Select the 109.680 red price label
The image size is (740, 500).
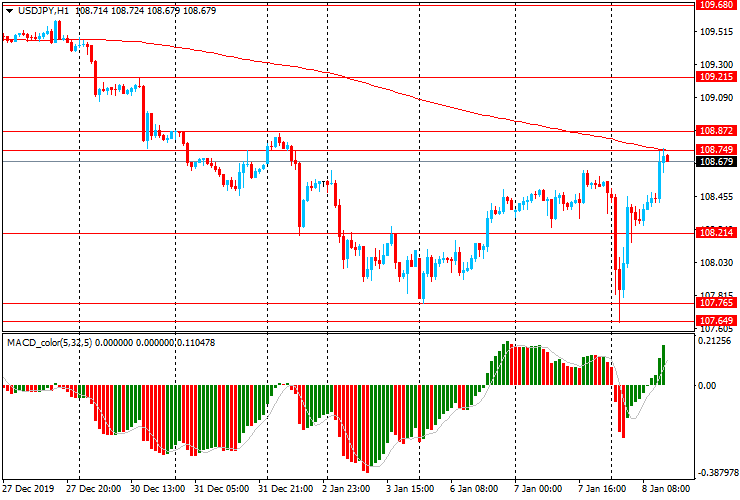pyautogui.click(x=716, y=5)
